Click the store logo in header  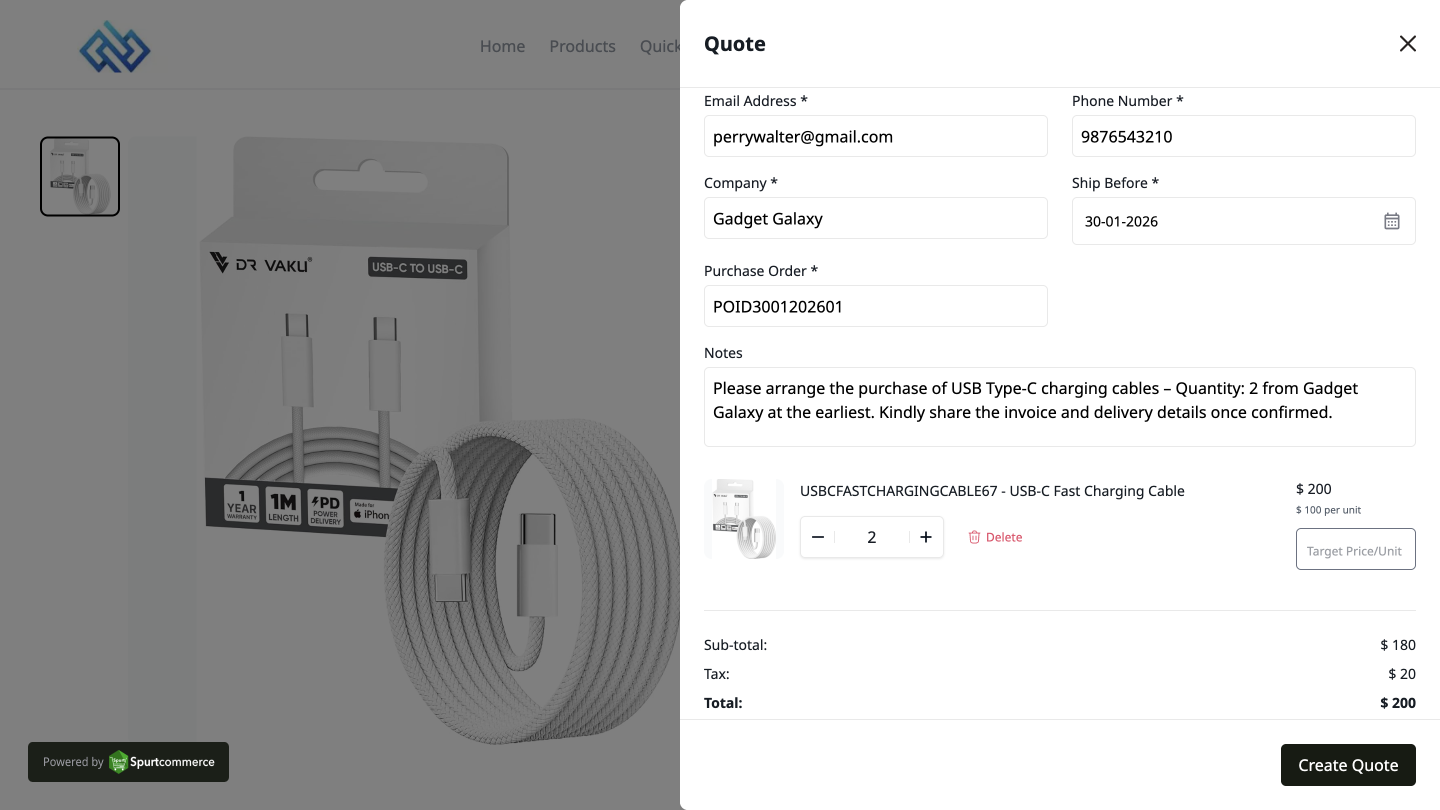(x=115, y=46)
